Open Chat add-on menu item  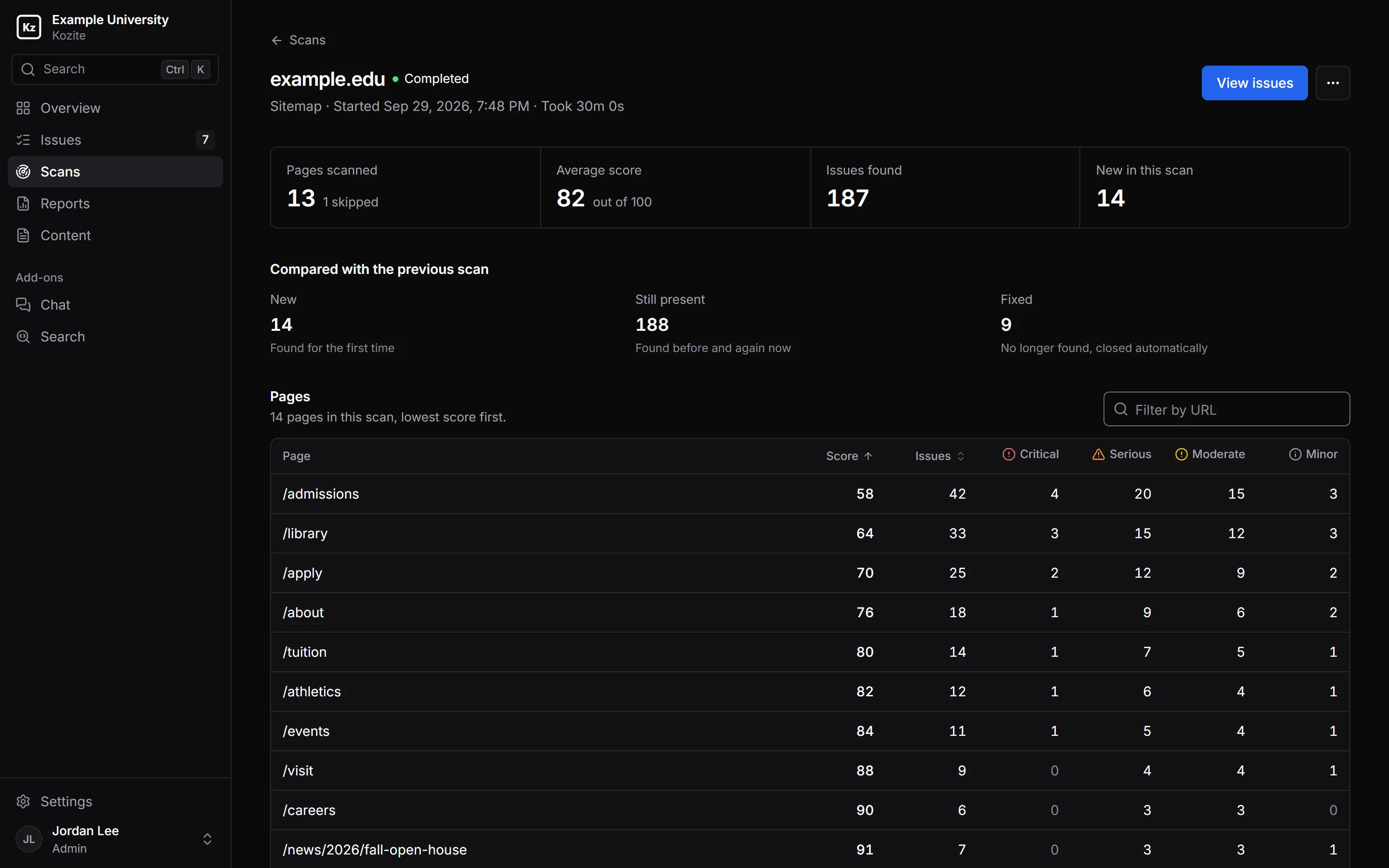click(115, 305)
